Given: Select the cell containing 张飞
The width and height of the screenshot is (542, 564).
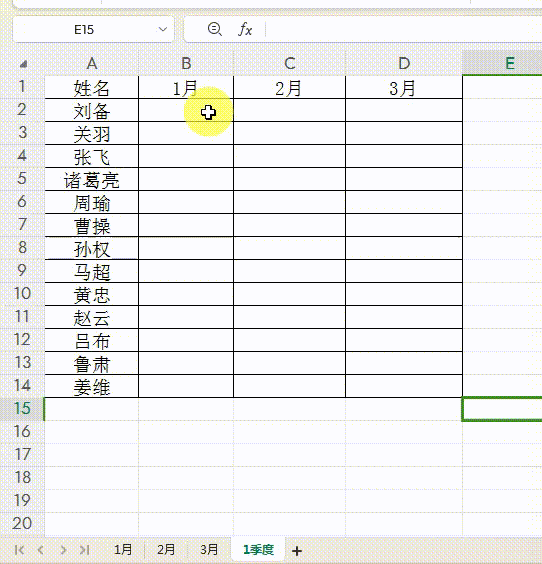Looking at the screenshot, I should click(92, 156).
